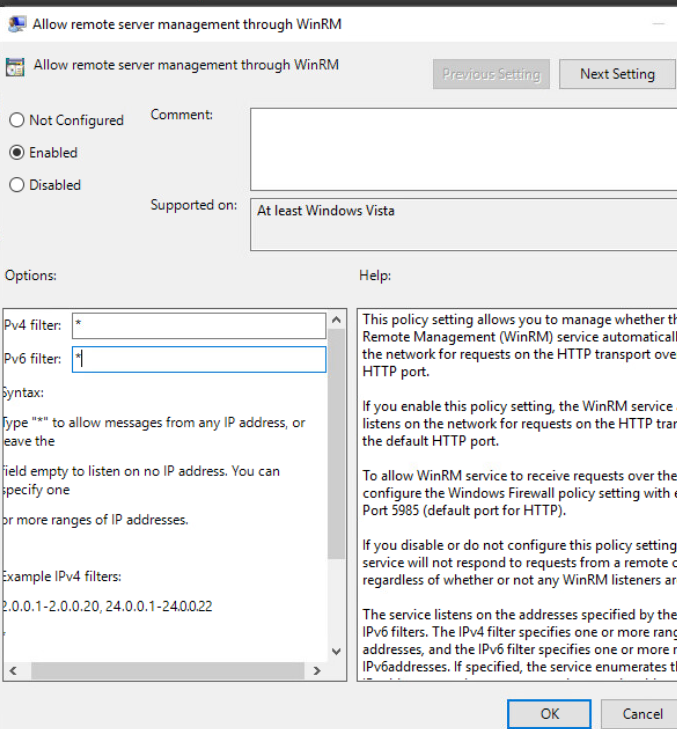This screenshot has width=677, height=729.
Task: Click the down arrow of Options scrollbar
Action: coord(337,651)
